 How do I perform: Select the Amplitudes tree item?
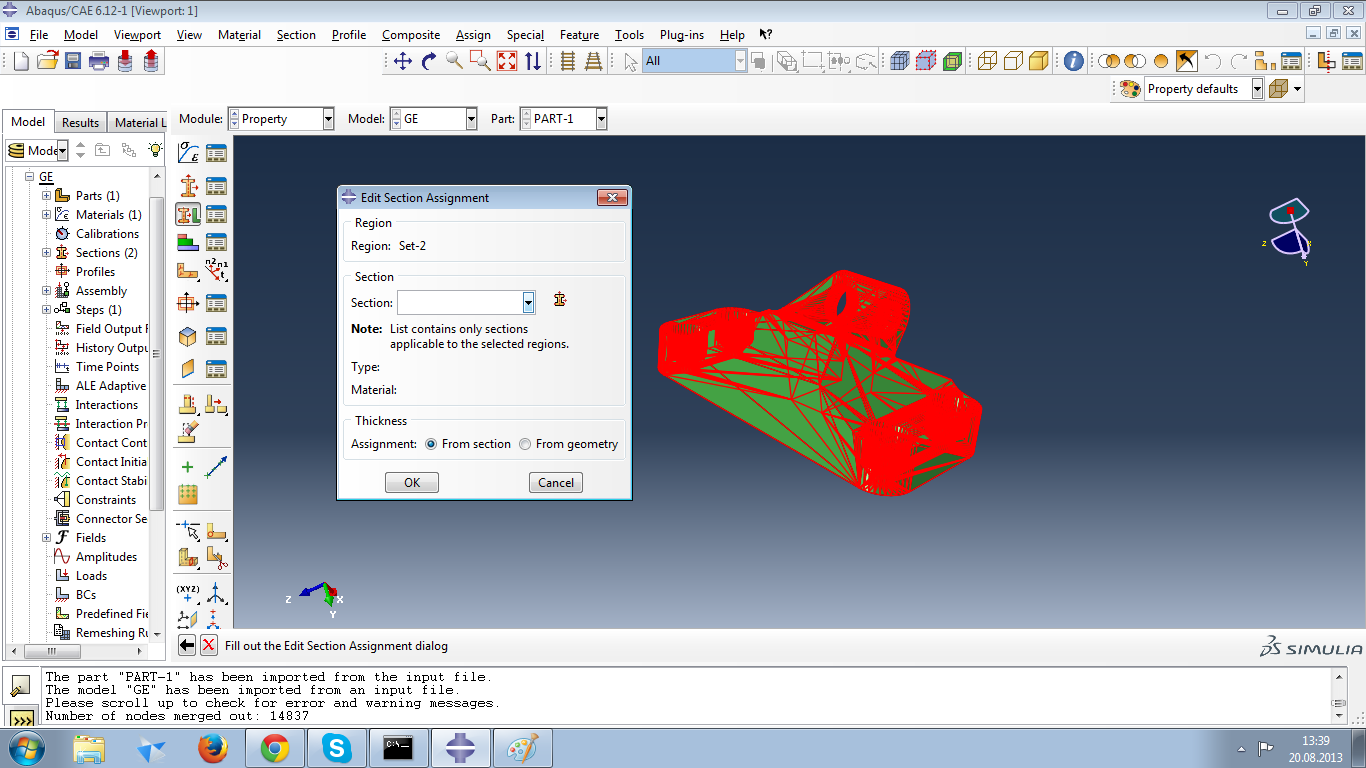[x=106, y=557]
